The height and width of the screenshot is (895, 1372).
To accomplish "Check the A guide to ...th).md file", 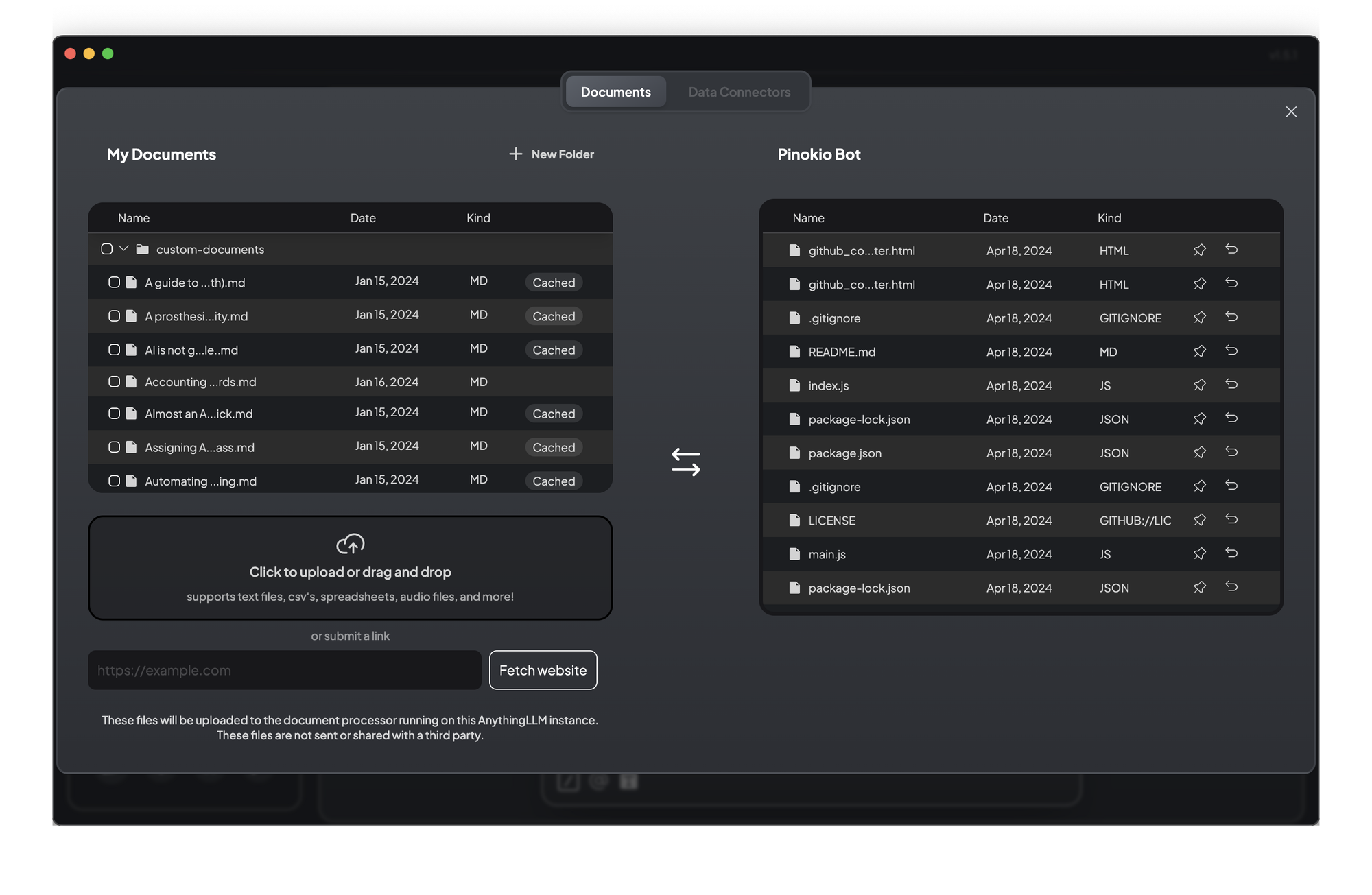I will (115, 283).
